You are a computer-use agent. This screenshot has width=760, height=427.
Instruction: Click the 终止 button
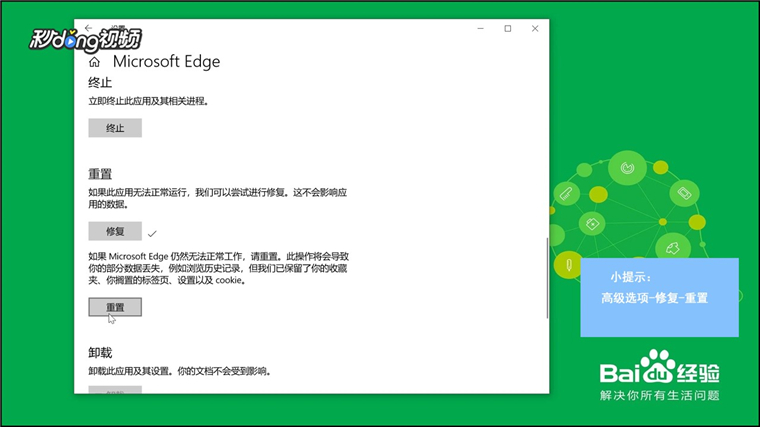[x=115, y=128]
